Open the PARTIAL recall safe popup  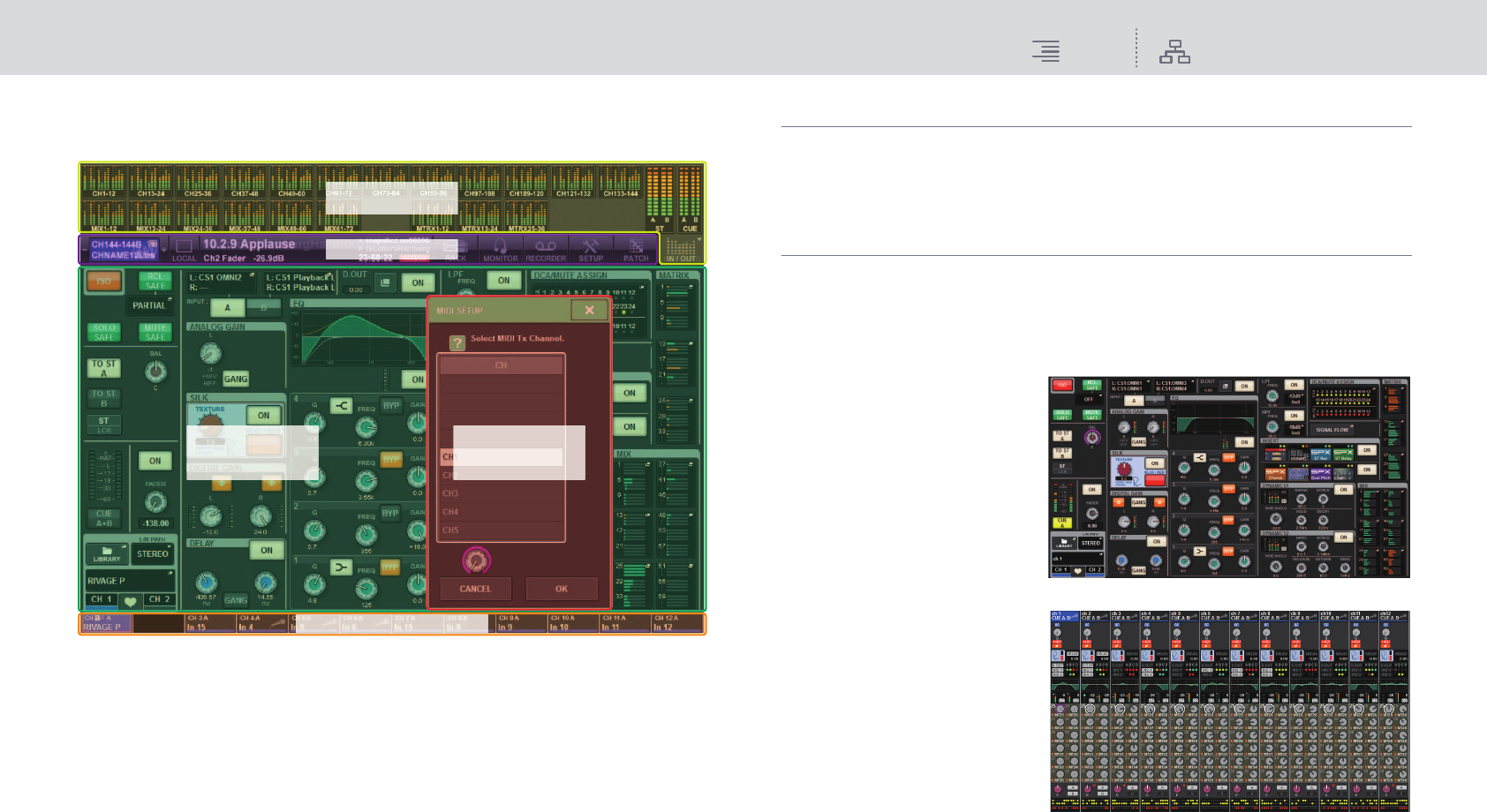tap(151, 305)
